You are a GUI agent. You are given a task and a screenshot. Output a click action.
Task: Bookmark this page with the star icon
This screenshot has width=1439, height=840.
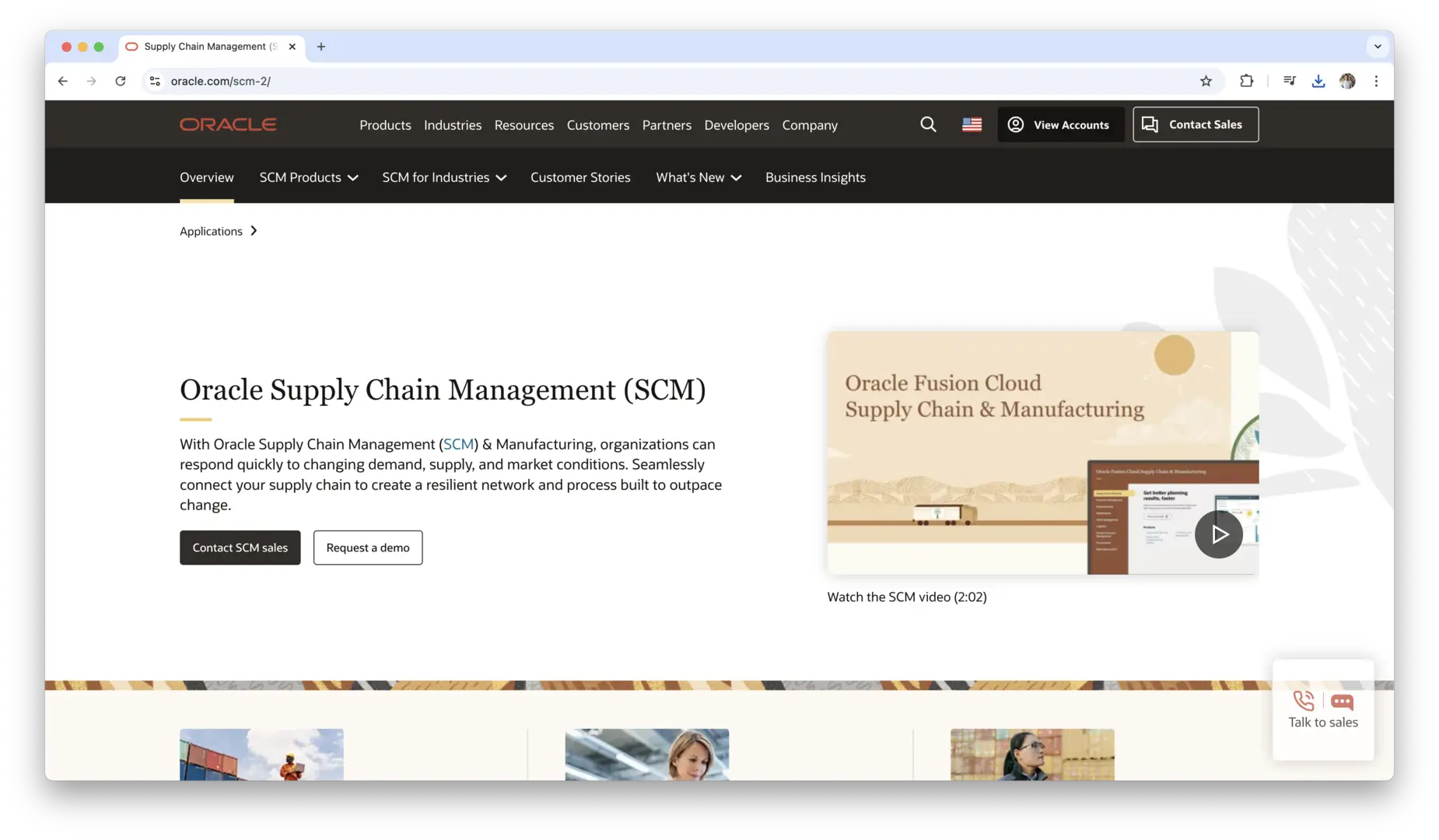[x=1206, y=81]
